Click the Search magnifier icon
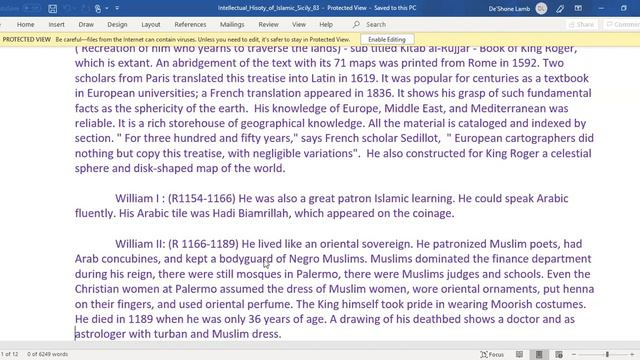 356,24
